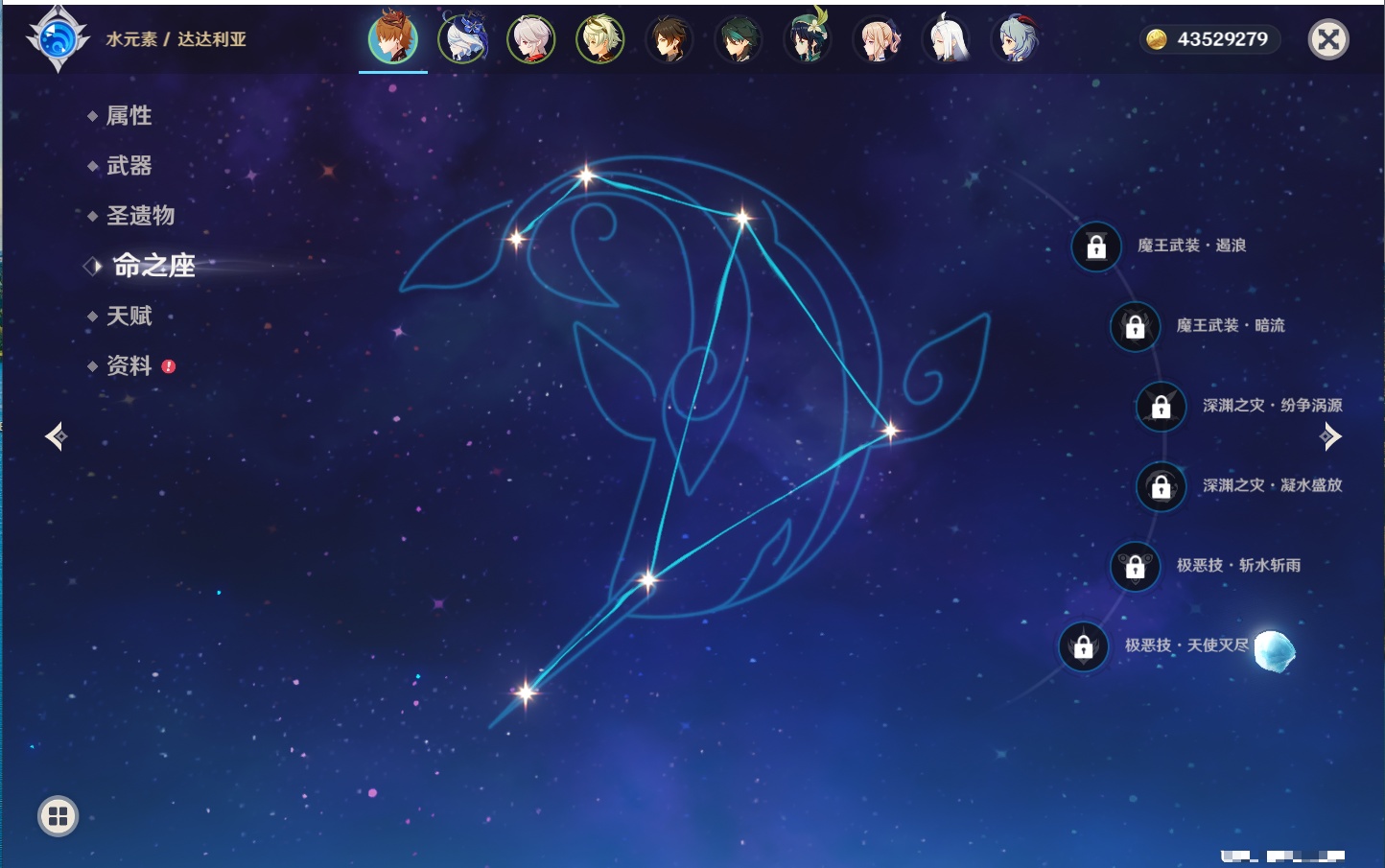Open 资料 profile with red notification
This screenshot has width=1385, height=868.
[x=129, y=366]
